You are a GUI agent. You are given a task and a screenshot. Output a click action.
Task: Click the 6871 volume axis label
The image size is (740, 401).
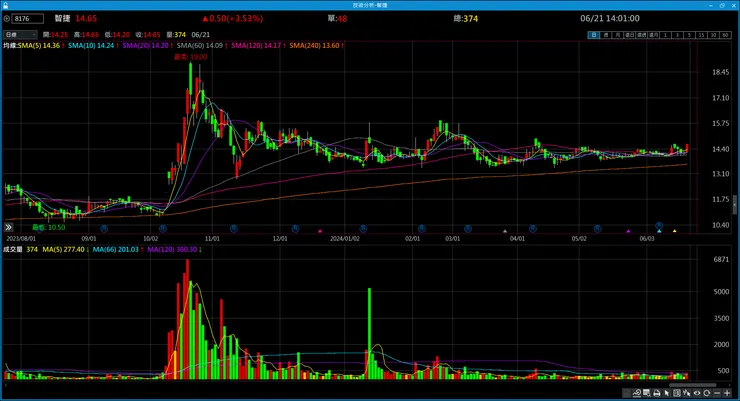tap(721, 259)
